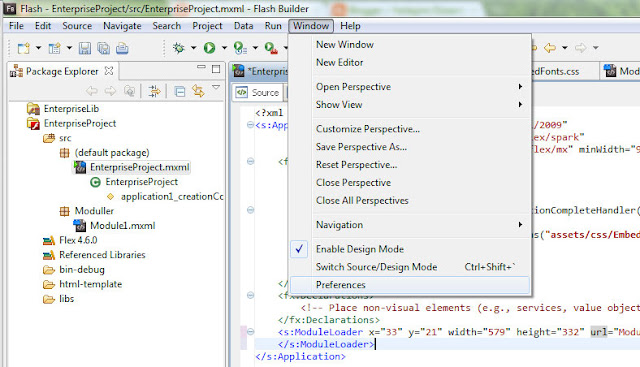Open Preferences from Window menu

tap(409, 285)
